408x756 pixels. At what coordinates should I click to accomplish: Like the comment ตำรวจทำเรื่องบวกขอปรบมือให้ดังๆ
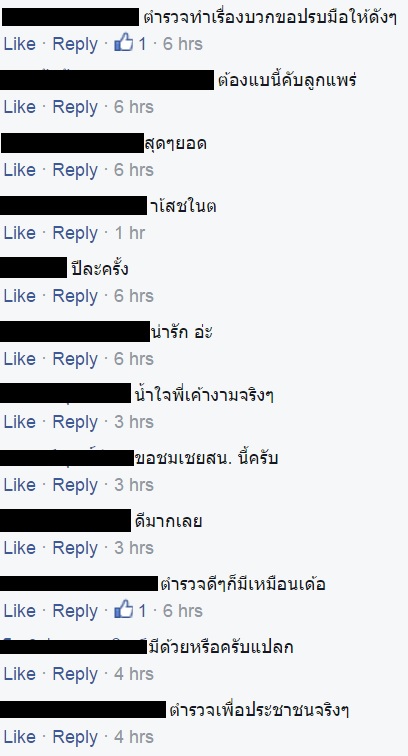20,44
